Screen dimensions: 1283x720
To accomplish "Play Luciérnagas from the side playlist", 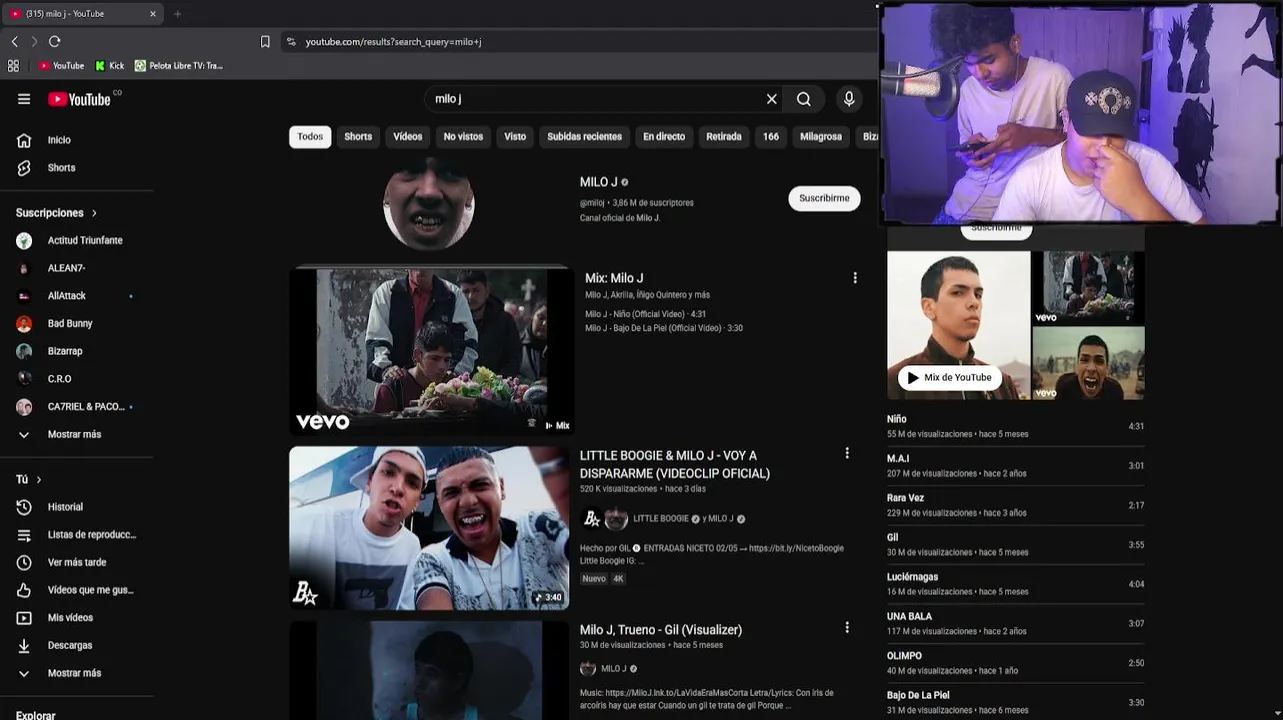I will click(1015, 584).
